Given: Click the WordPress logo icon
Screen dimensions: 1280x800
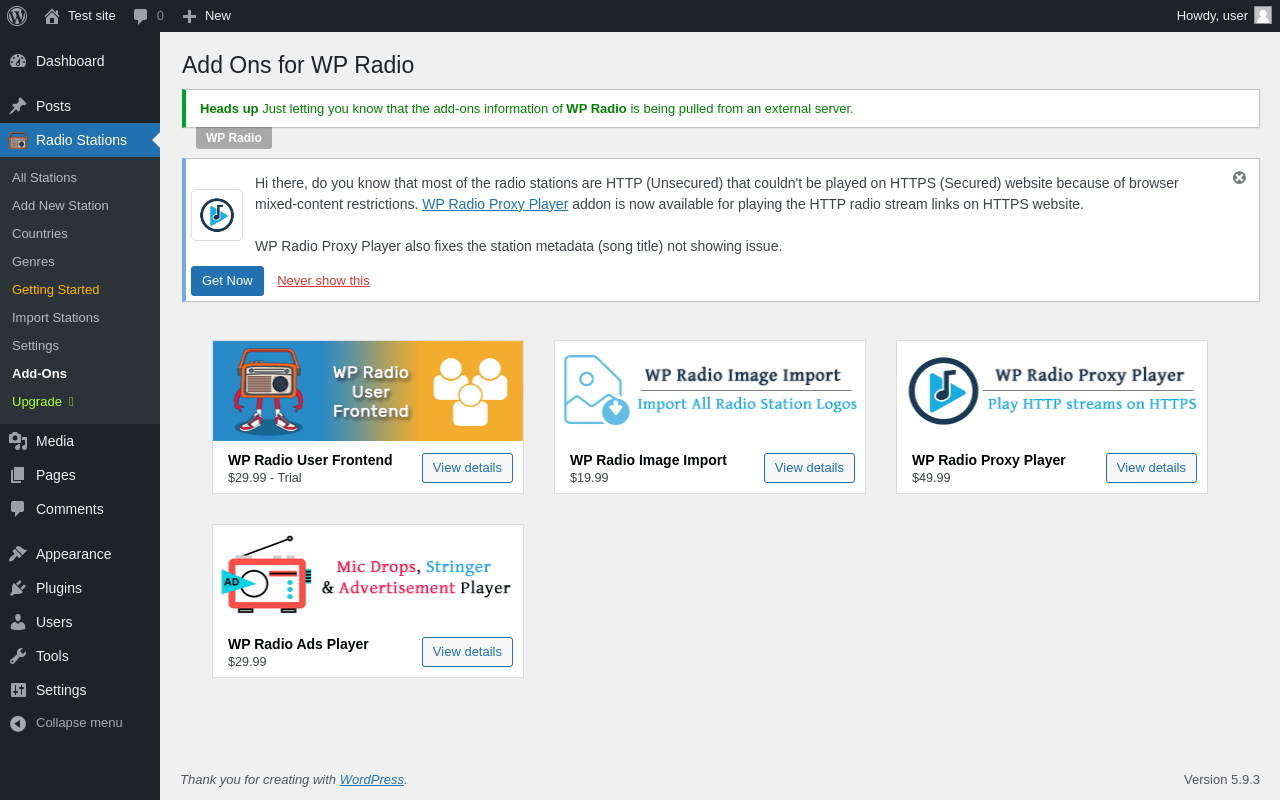Looking at the screenshot, I should (x=17, y=16).
